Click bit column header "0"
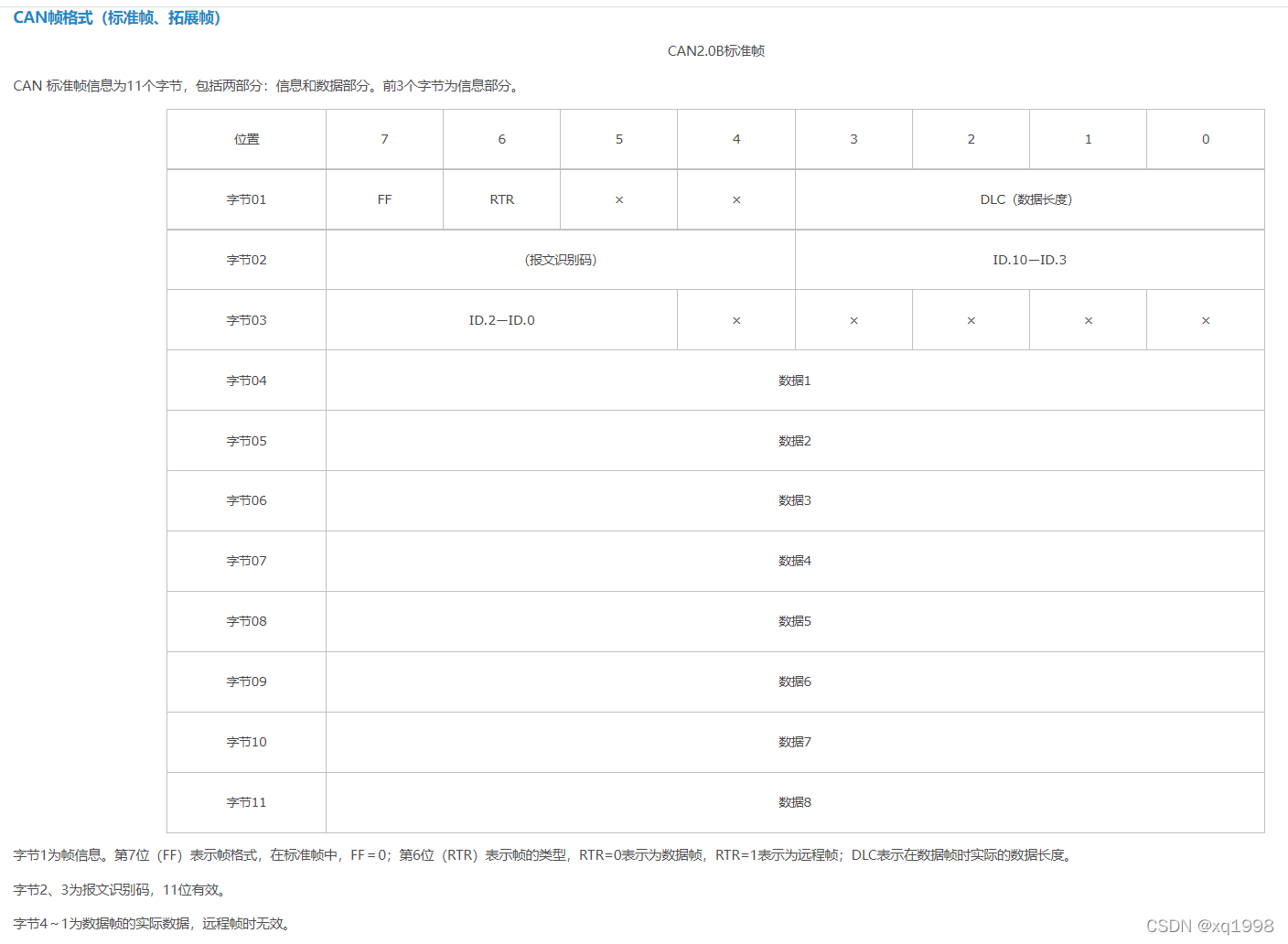The image size is (1288, 944). pos(1206,139)
